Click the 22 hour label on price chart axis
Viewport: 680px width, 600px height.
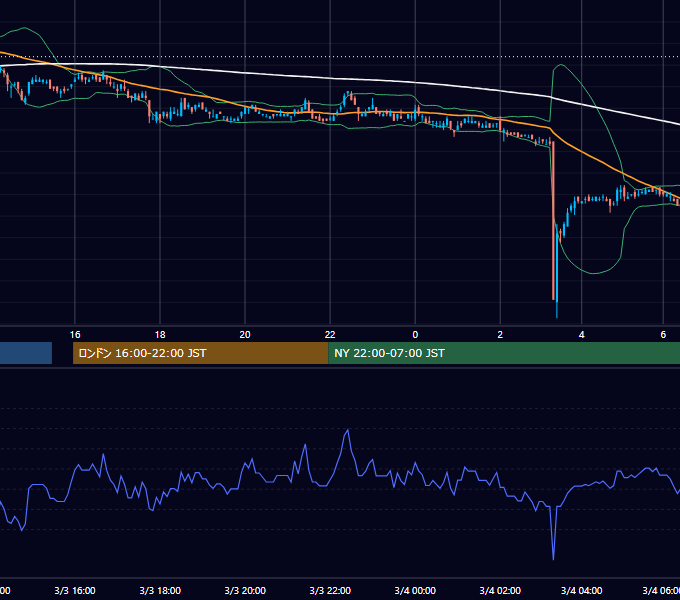click(x=330, y=335)
